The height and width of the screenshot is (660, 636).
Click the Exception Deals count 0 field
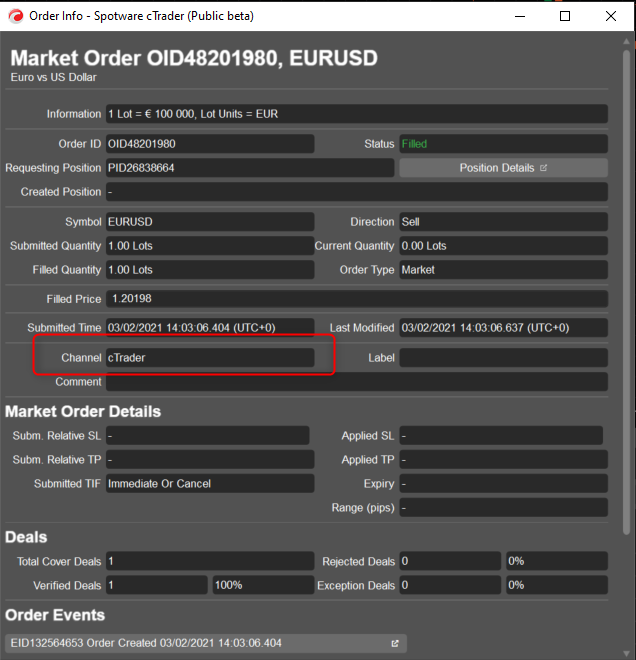pos(450,585)
